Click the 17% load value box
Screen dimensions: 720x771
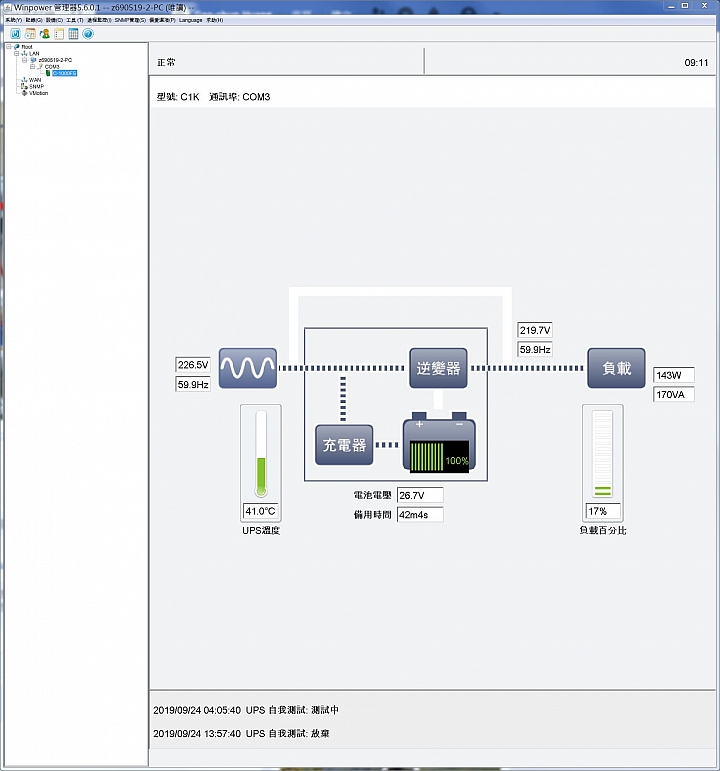click(x=602, y=511)
